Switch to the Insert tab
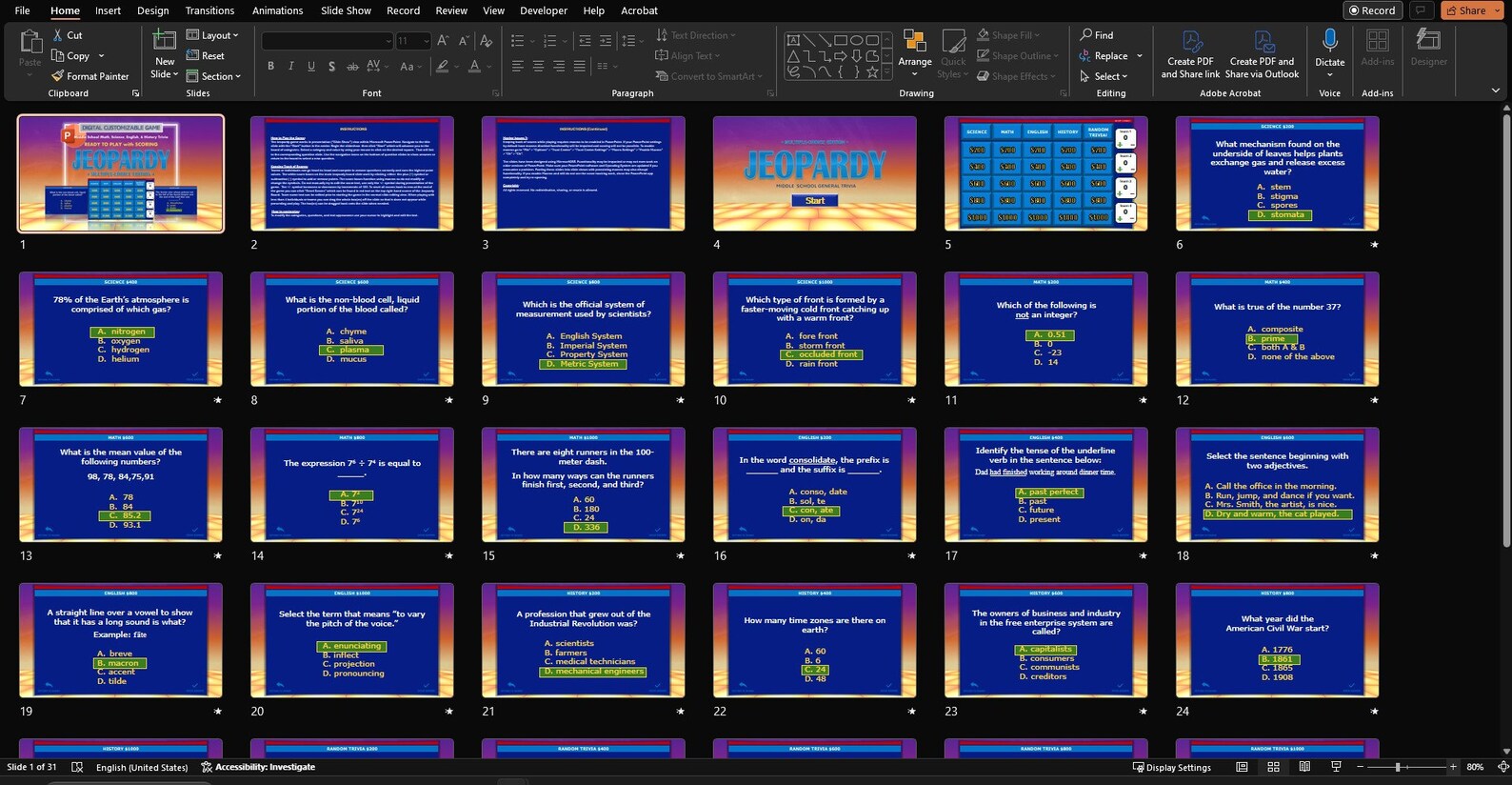 coord(108,10)
